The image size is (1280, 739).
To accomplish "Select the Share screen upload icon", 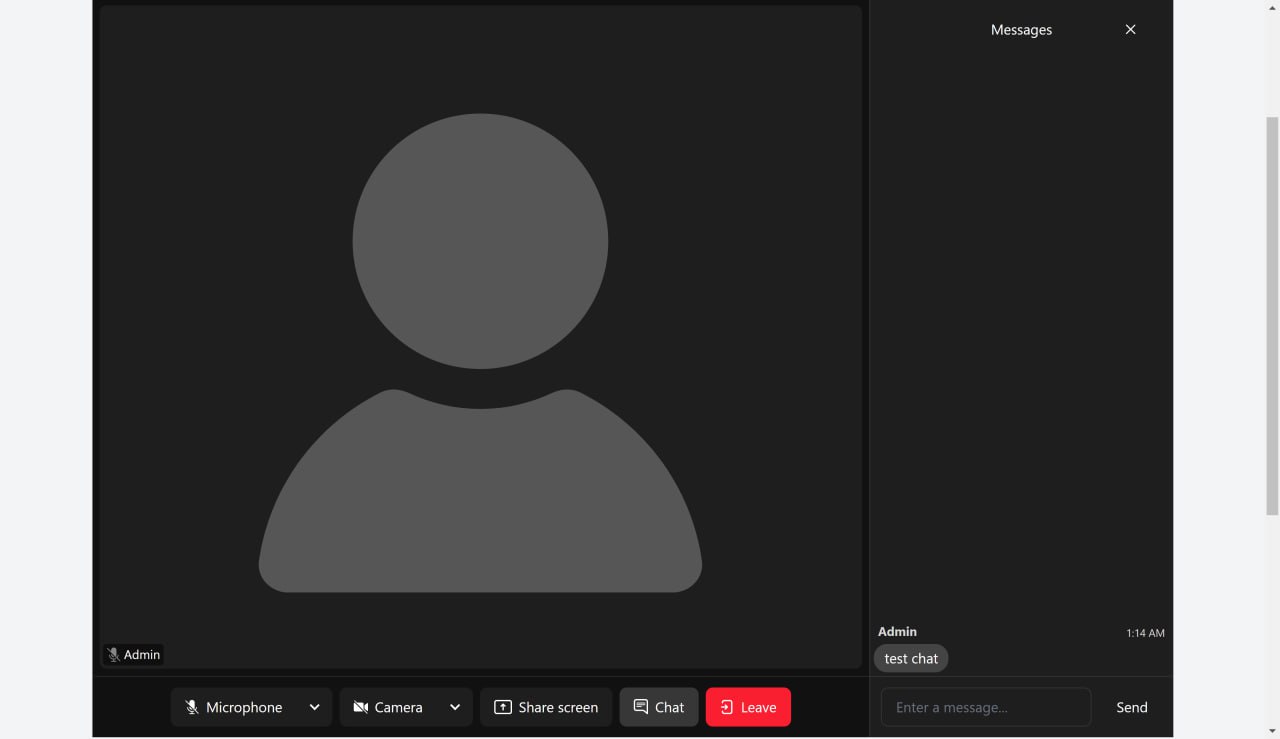I will pyautogui.click(x=502, y=707).
